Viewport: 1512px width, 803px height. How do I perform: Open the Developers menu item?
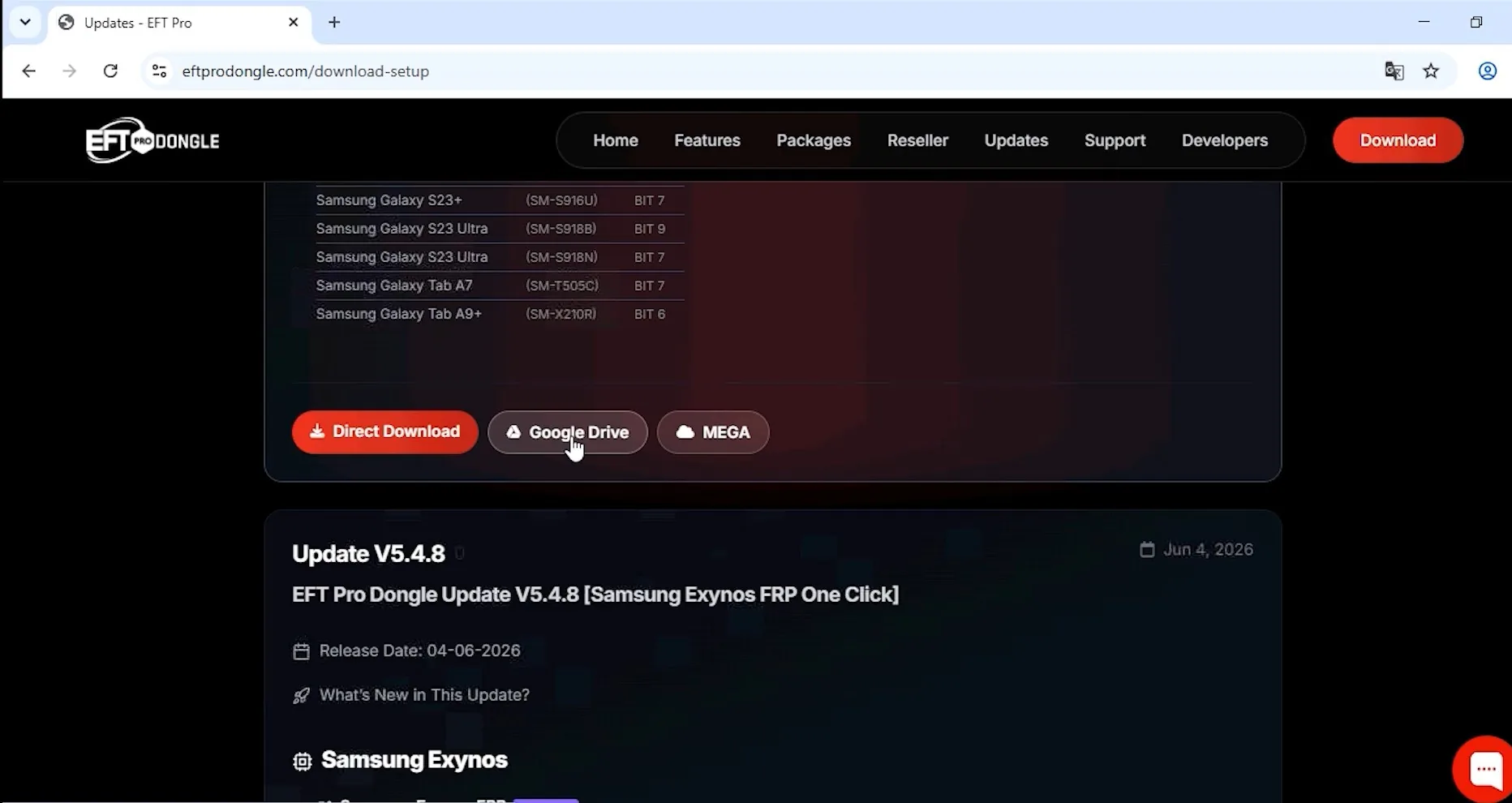click(1225, 140)
